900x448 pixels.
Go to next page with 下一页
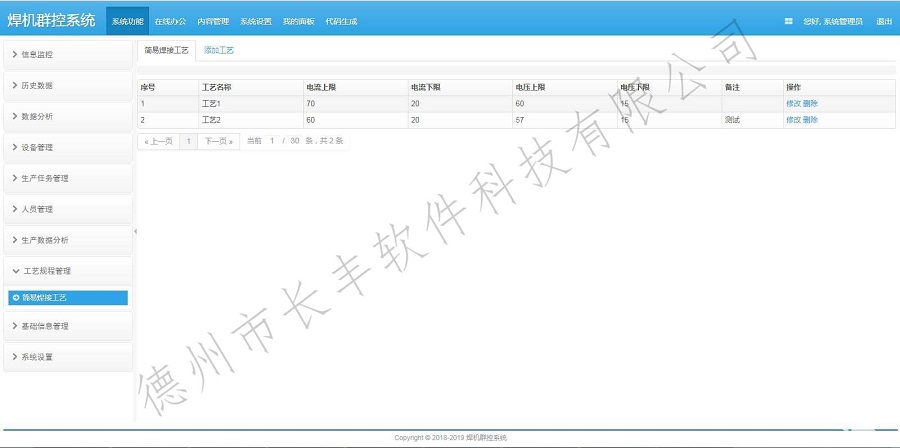[220, 142]
